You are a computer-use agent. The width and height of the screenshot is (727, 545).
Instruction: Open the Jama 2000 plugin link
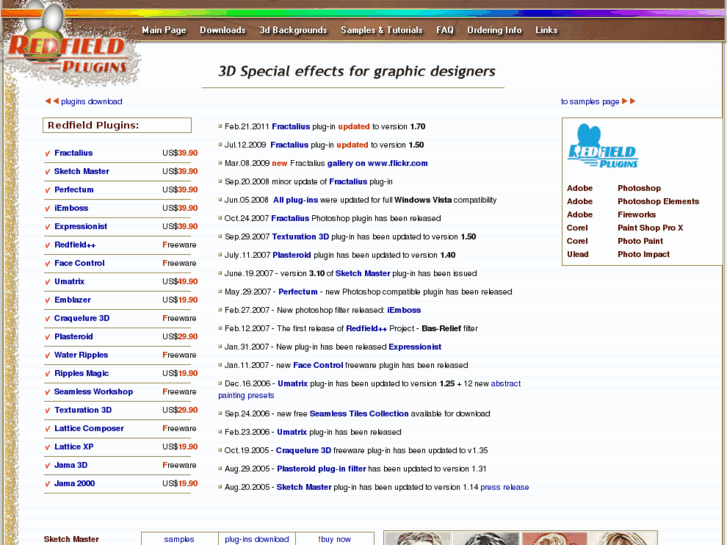pyautogui.click(x=74, y=483)
